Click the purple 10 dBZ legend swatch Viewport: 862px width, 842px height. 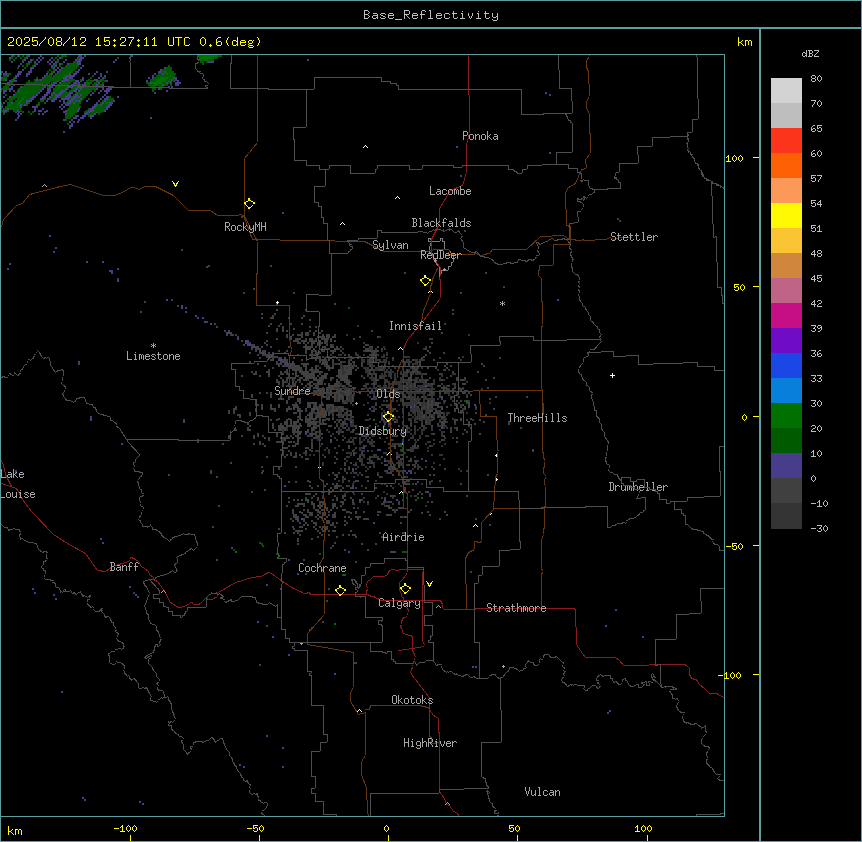[x=786, y=466]
